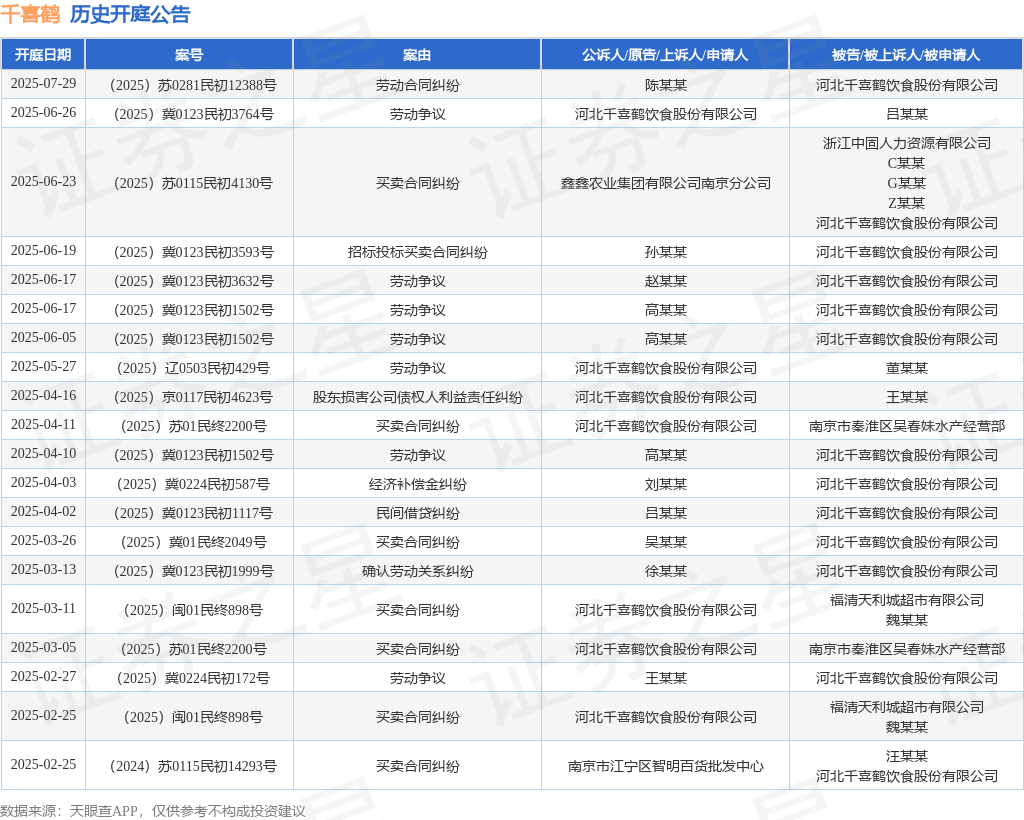This screenshot has height=820, width=1024.
Task: Click case number 冀0123民初1117号
Action: 193,513
